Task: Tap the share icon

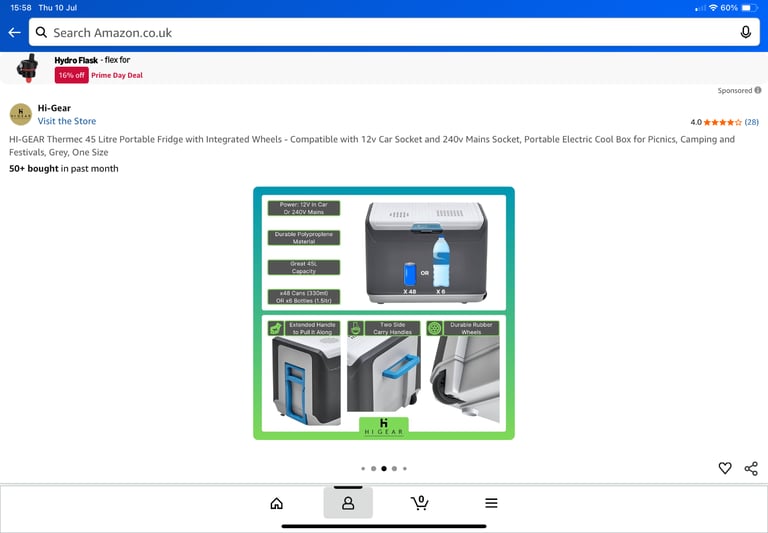Action: pos(751,468)
